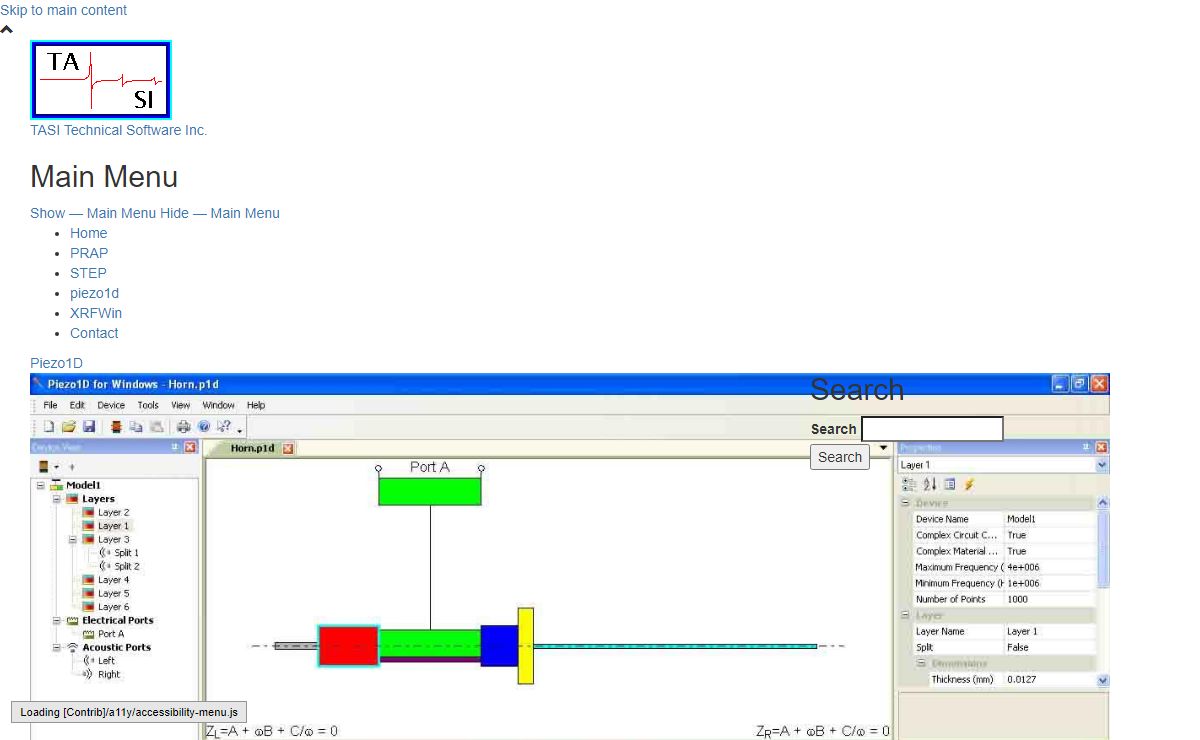Open the STEP menu link

88,273
